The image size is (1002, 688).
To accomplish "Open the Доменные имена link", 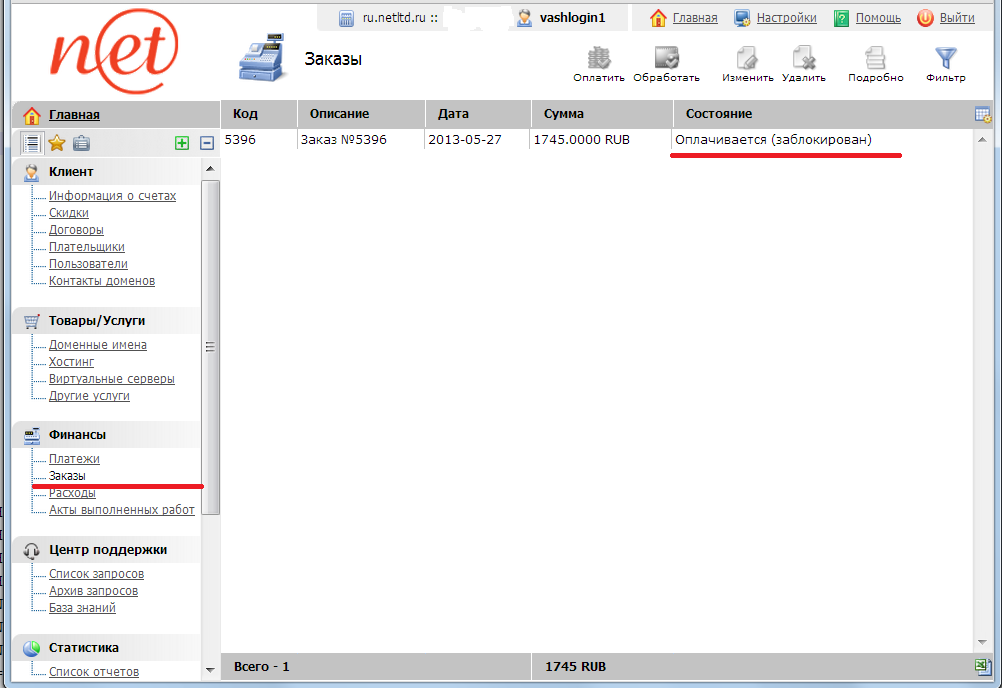I will 97,345.
